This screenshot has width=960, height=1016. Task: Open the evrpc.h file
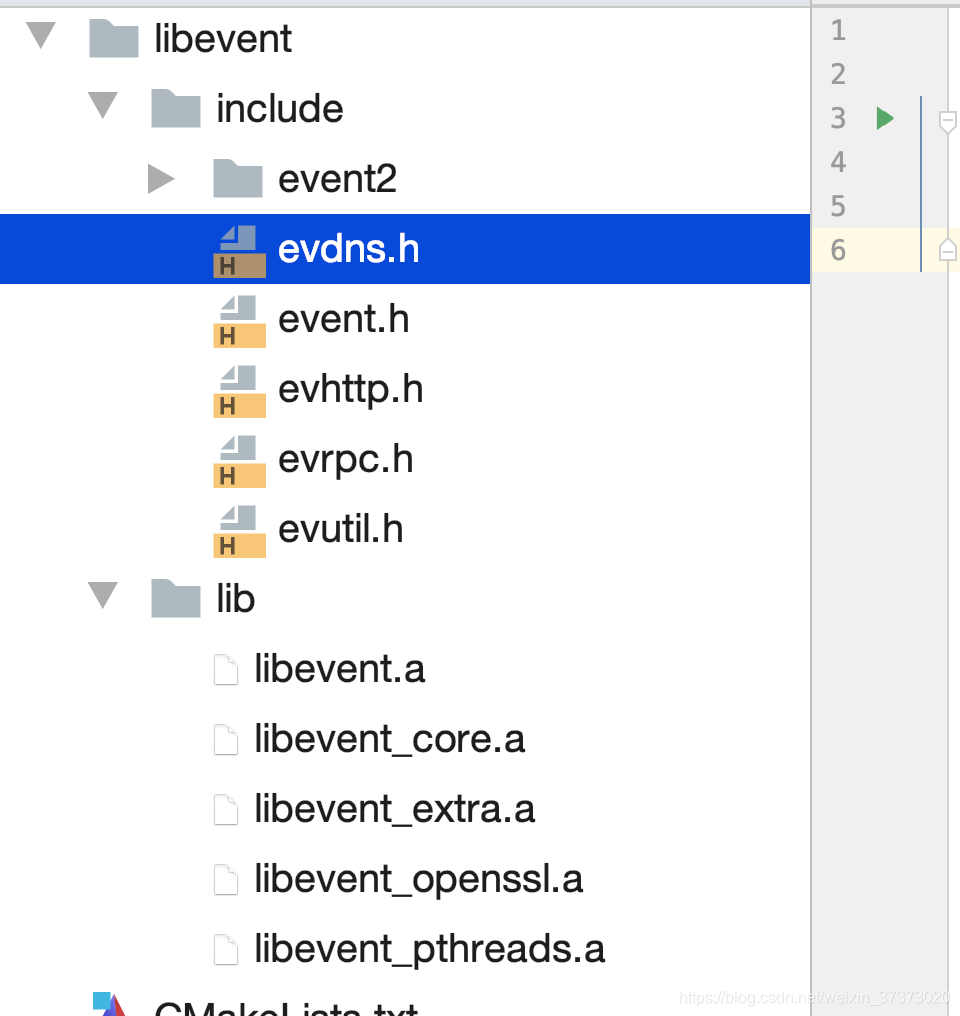345,460
